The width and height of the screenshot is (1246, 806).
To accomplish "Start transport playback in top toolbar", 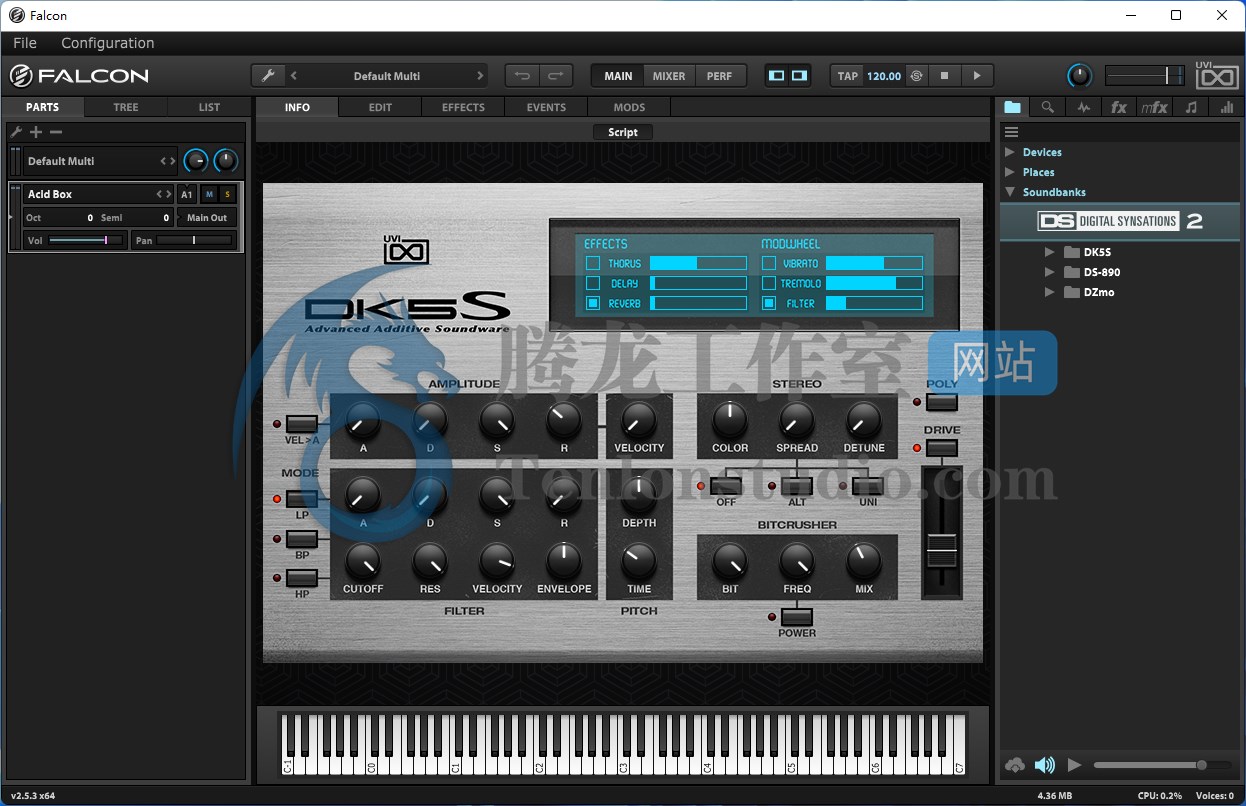I will [977, 76].
